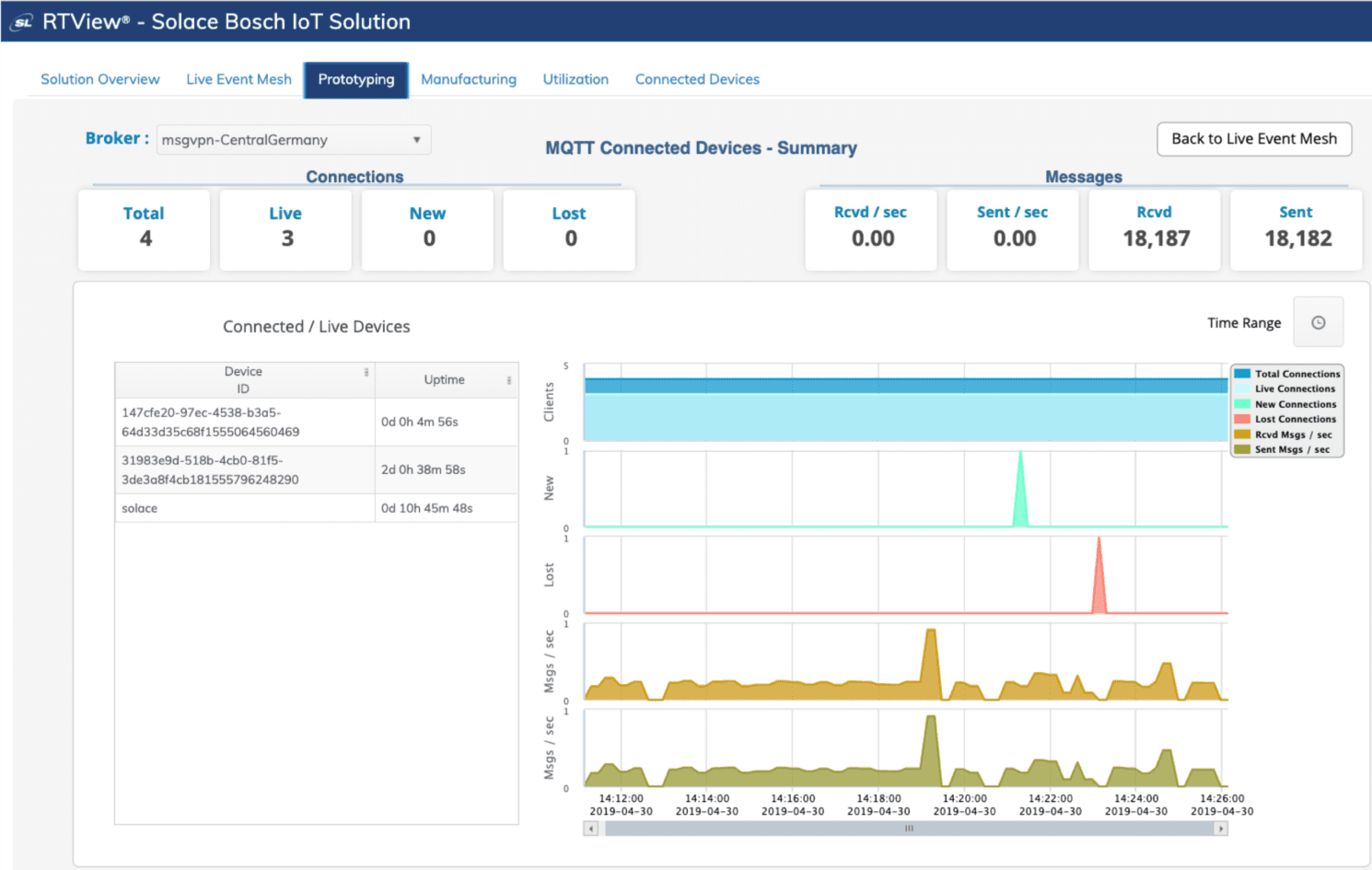This screenshot has width=1372, height=870.
Task: Select the solace device row
Action: (x=244, y=507)
